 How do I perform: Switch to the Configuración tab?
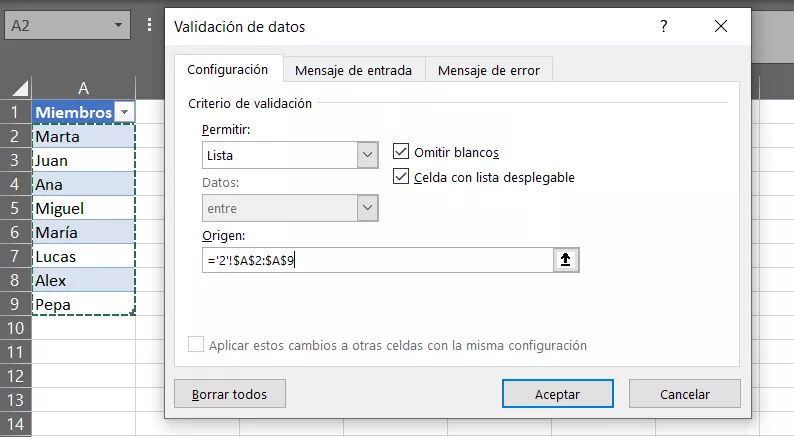tap(227, 69)
